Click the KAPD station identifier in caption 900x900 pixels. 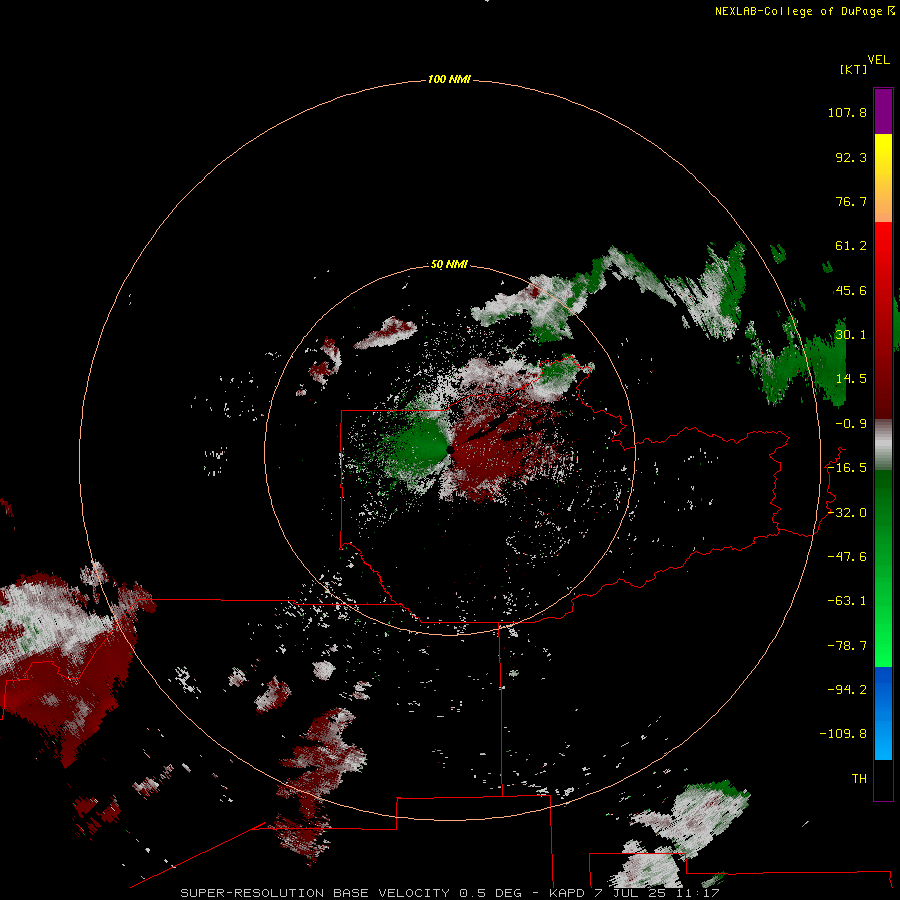(x=567, y=893)
